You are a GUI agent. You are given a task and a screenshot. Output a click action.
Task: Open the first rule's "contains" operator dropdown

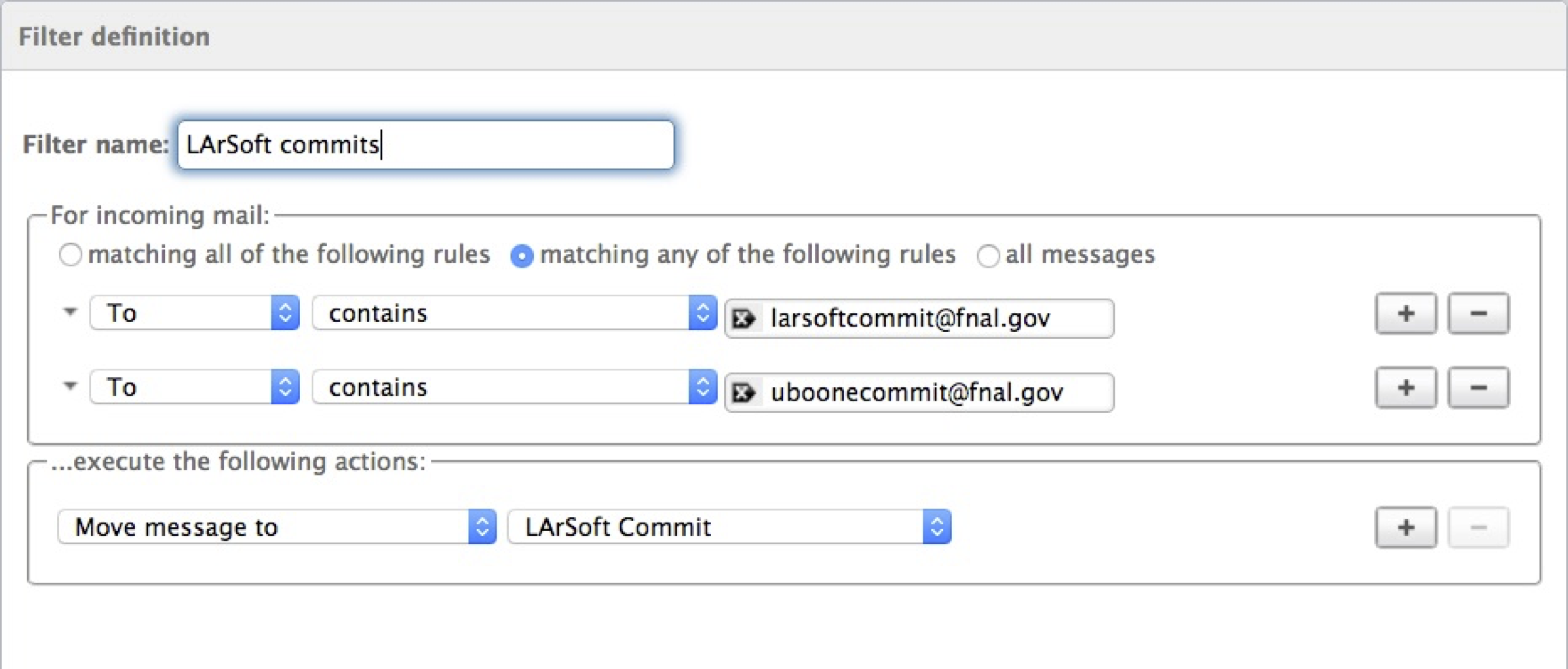[514, 313]
